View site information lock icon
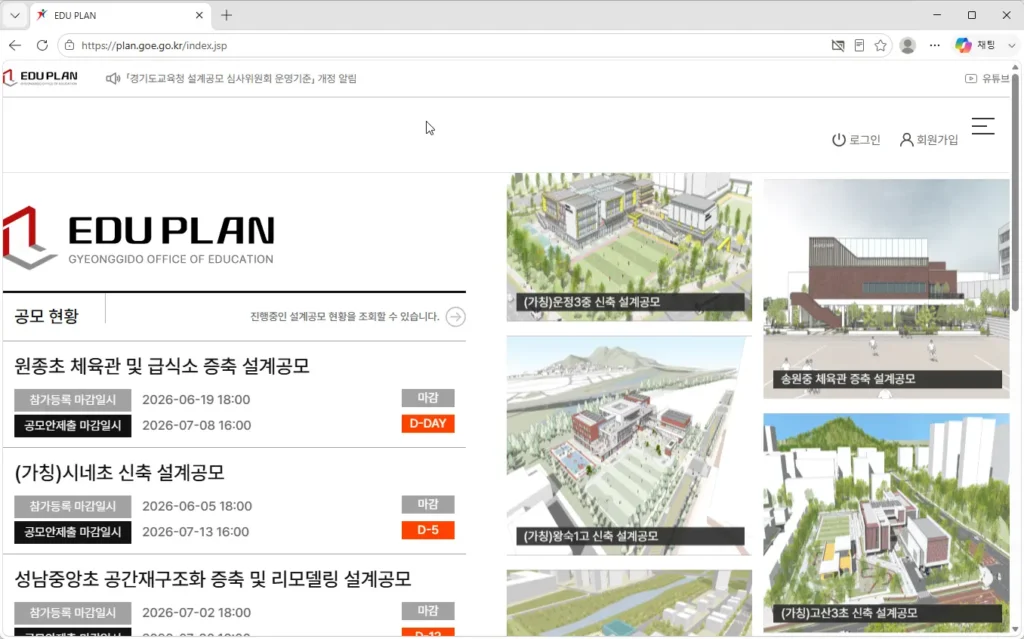This screenshot has width=1024, height=639. 69,45
